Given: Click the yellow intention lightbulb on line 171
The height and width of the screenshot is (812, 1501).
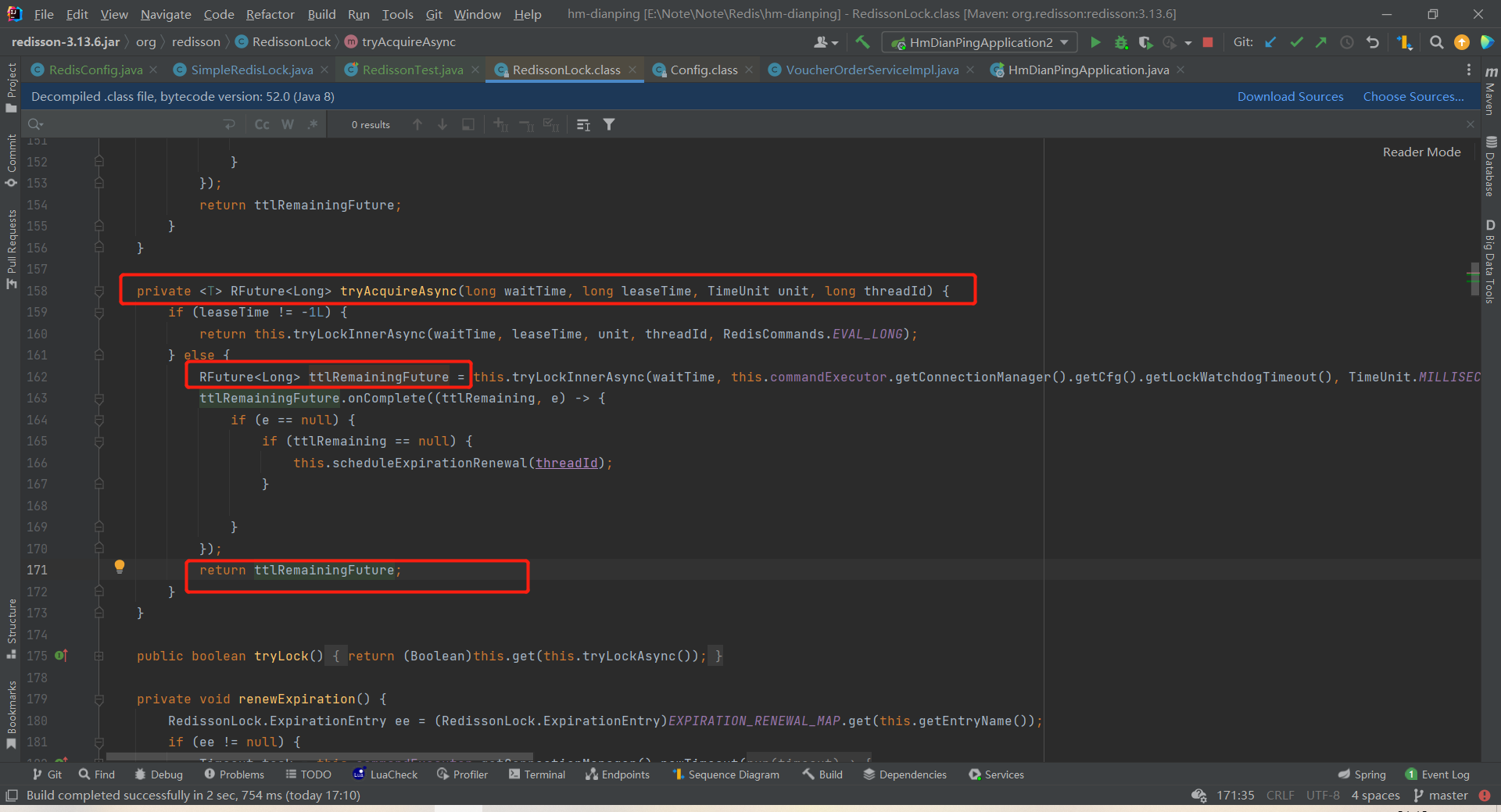Looking at the screenshot, I should pos(120,567).
